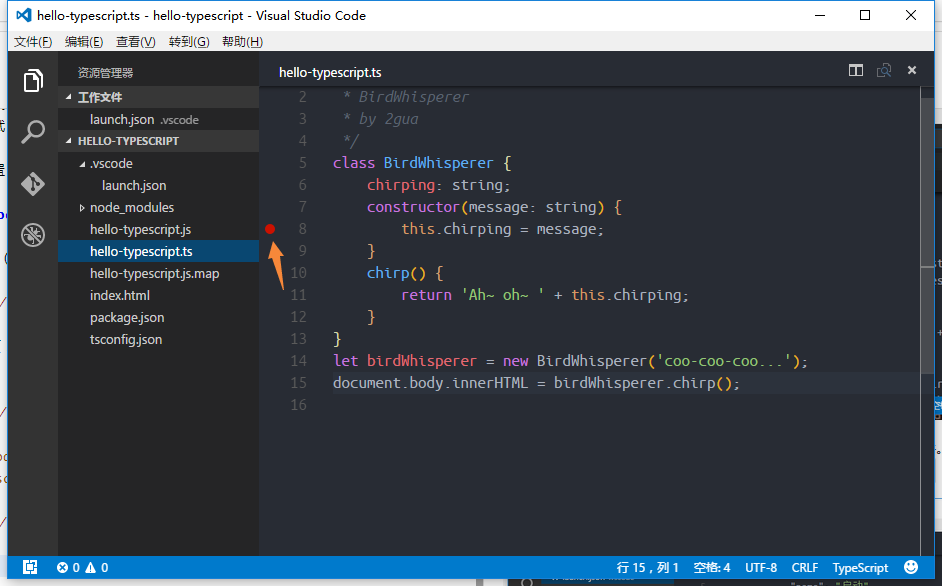Click 空格: 4 to change indentation

coord(711,567)
